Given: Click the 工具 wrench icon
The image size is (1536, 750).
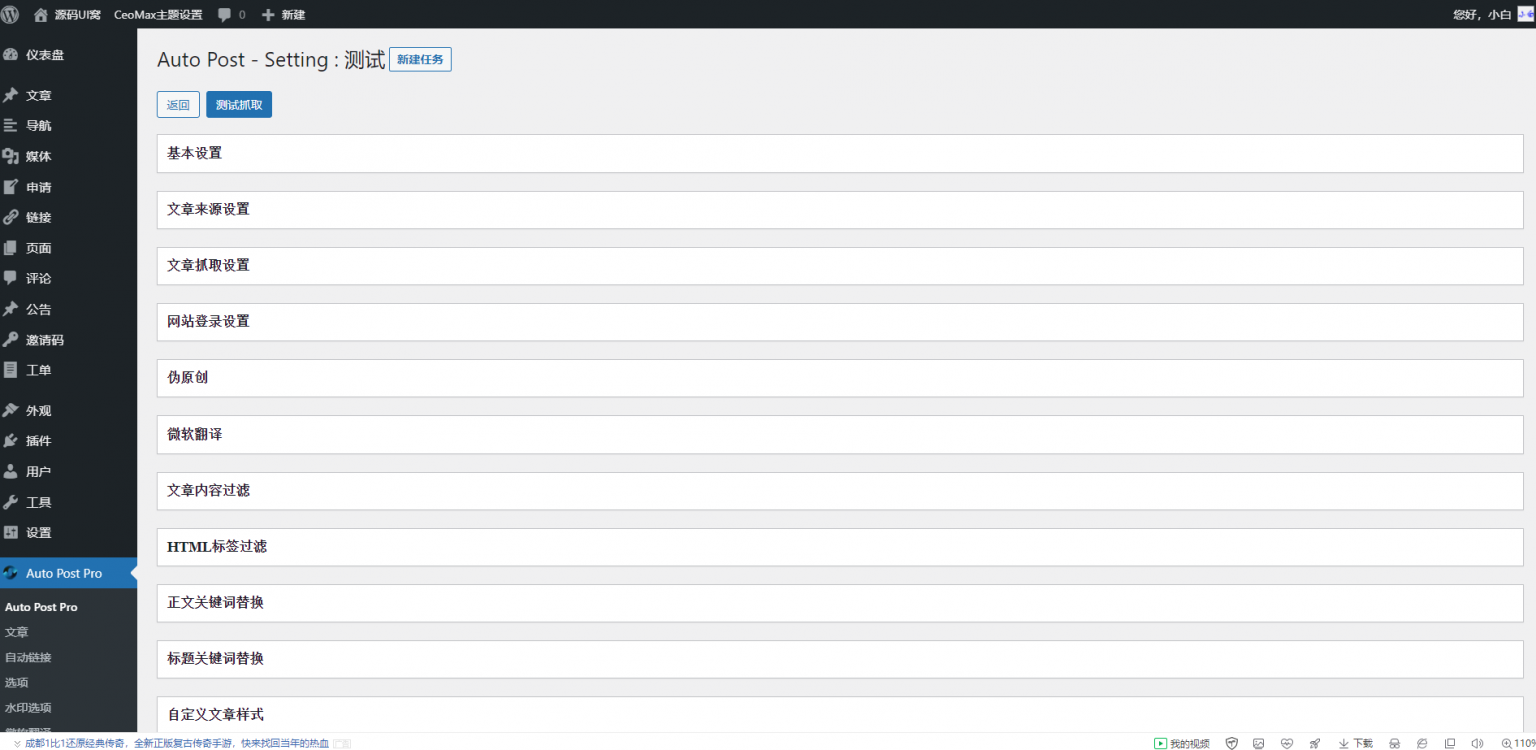Looking at the screenshot, I should pyautogui.click(x=11, y=502).
